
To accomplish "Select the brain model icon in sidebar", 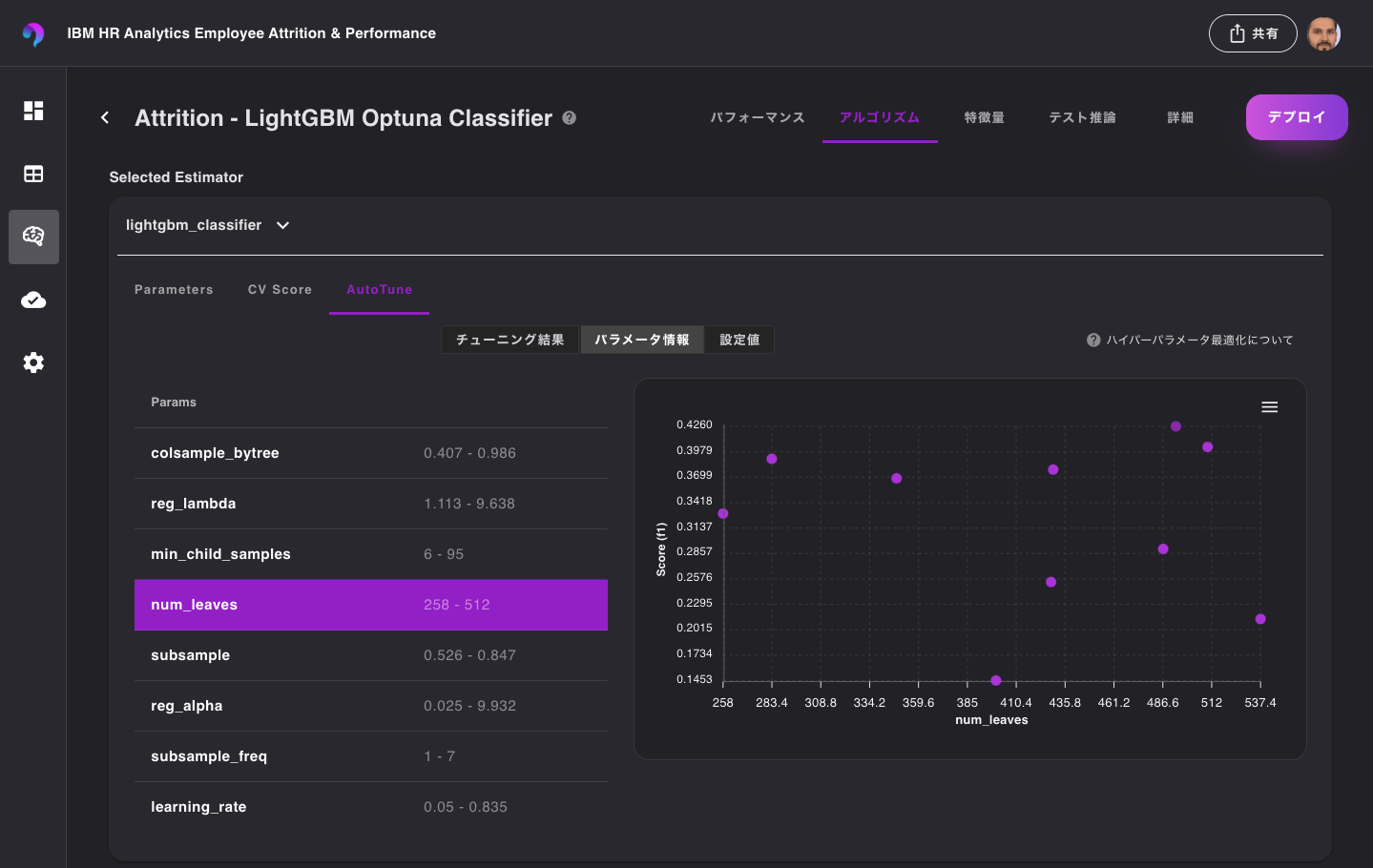I will pos(33,237).
